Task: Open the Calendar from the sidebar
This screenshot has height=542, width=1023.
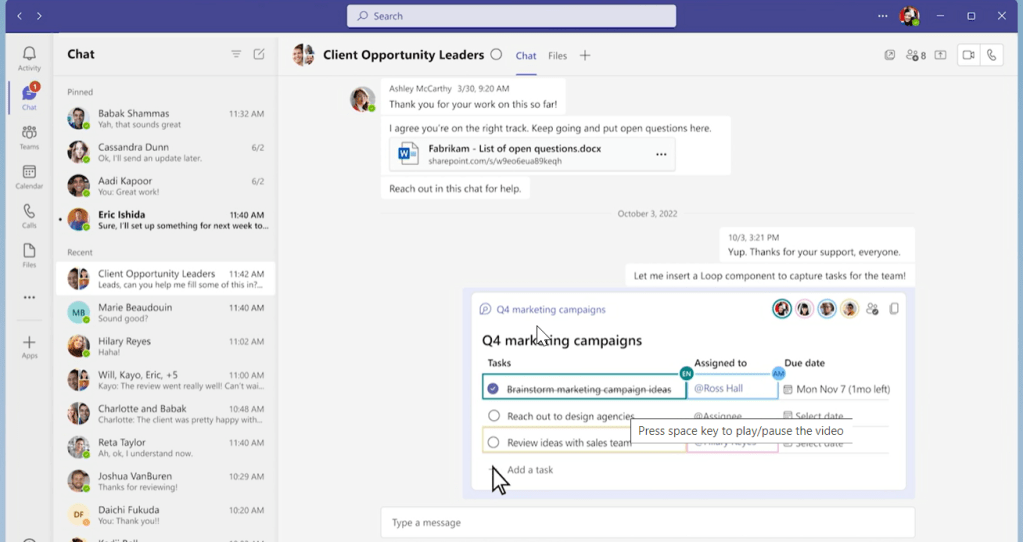Action: coord(29,176)
